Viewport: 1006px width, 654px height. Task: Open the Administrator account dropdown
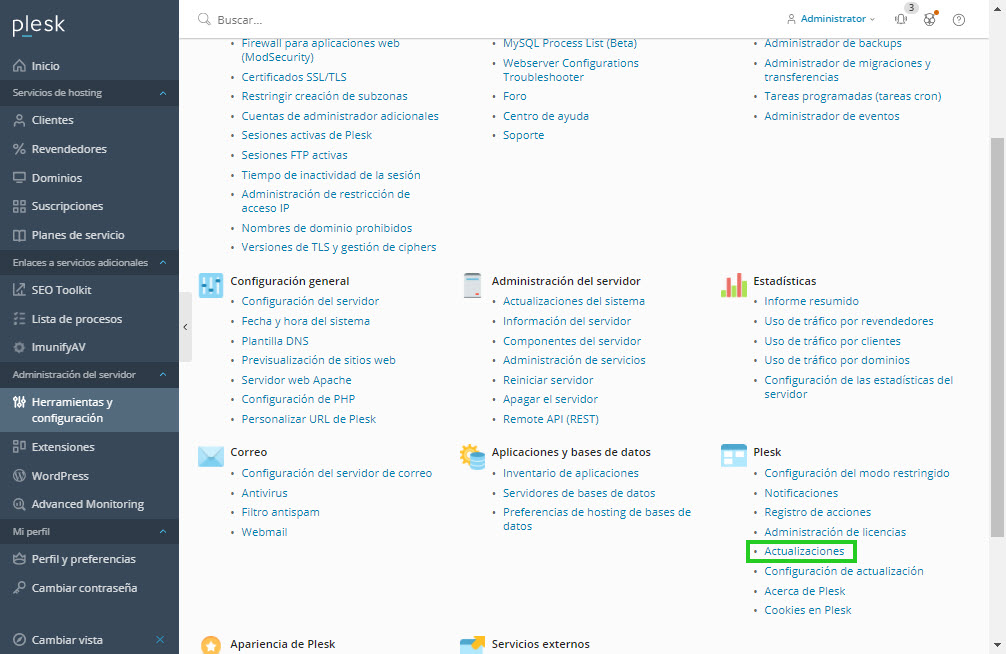[x=831, y=19]
